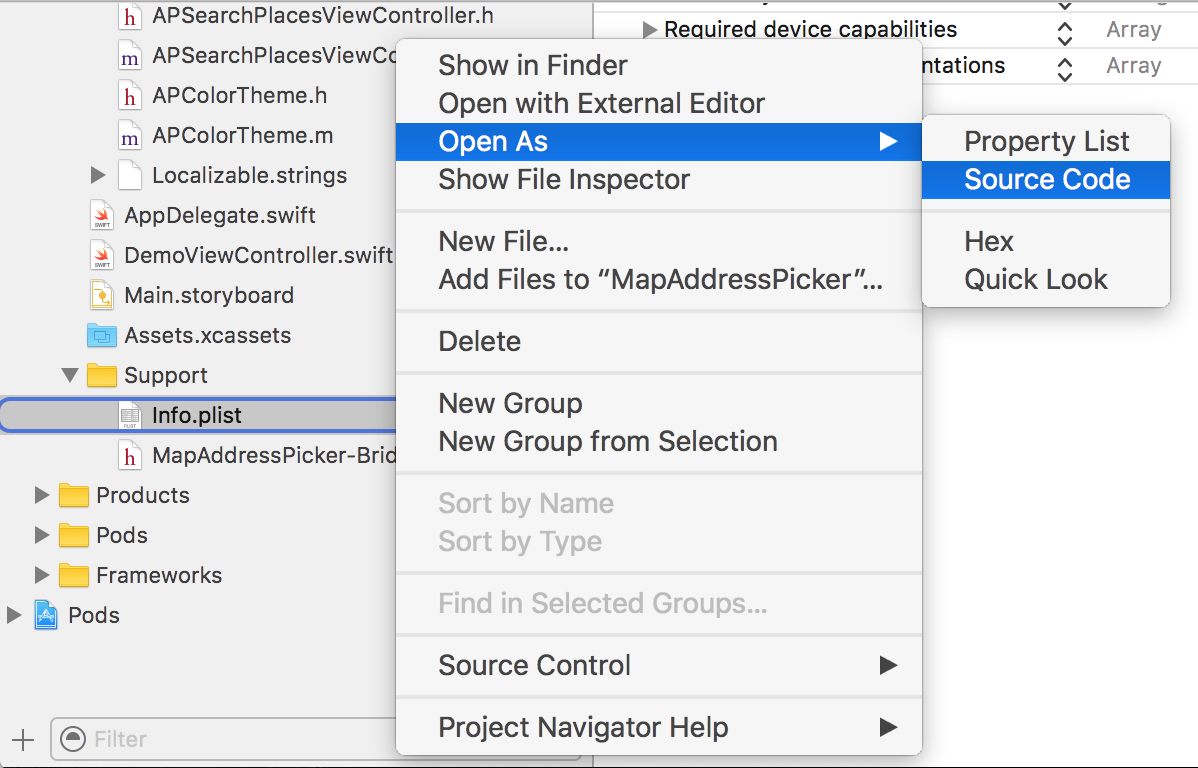
Task: Click the Main.storyboard file icon
Action: [101, 296]
